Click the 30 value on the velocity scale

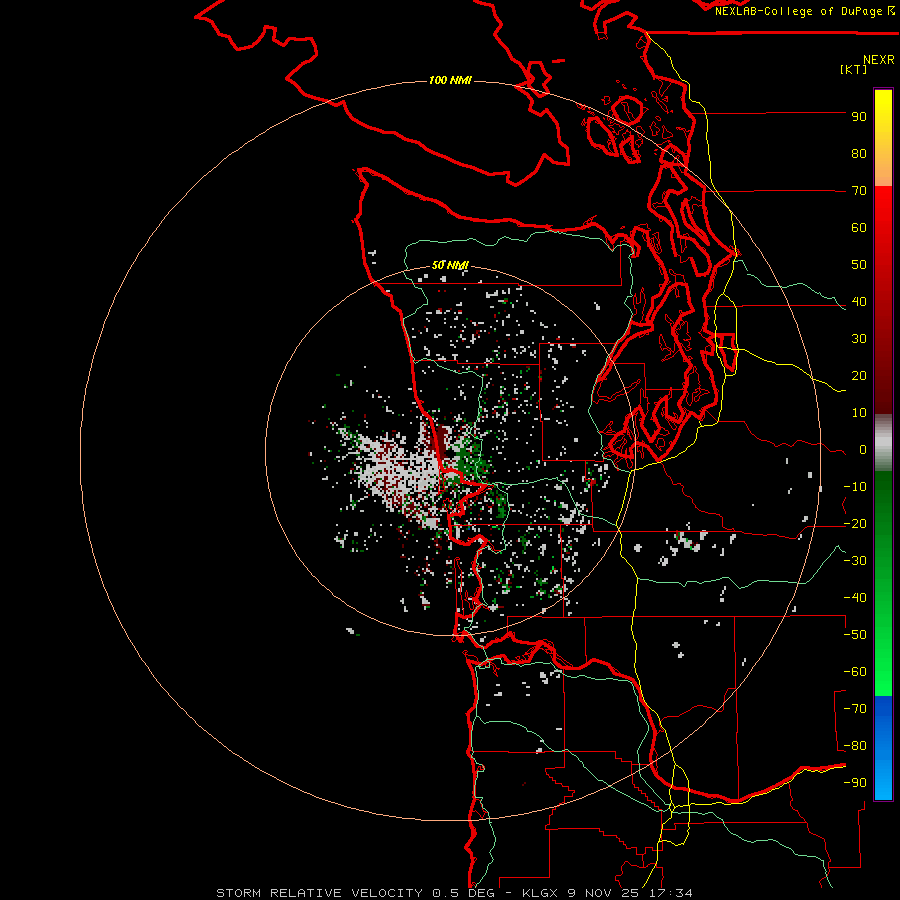point(859,339)
